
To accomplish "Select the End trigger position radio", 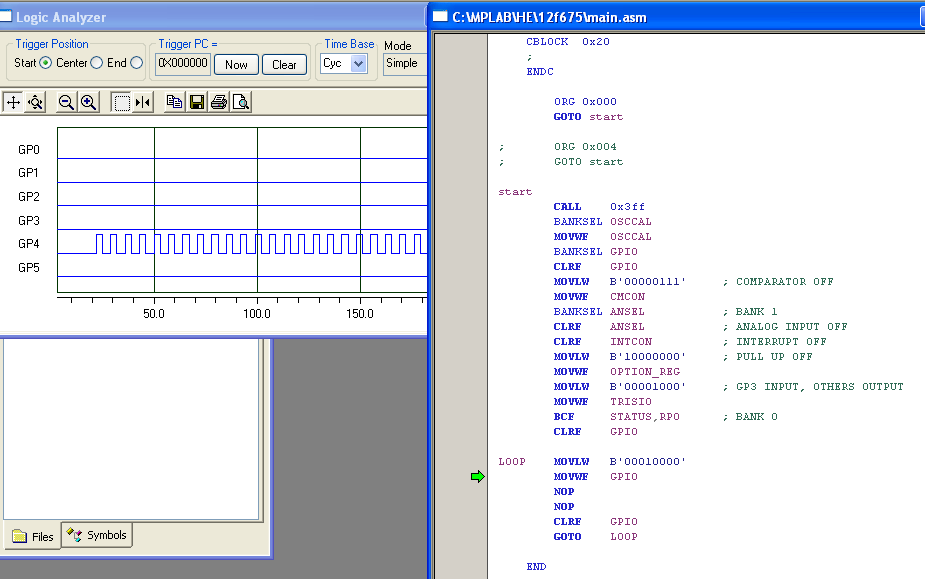I will coord(137,63).
